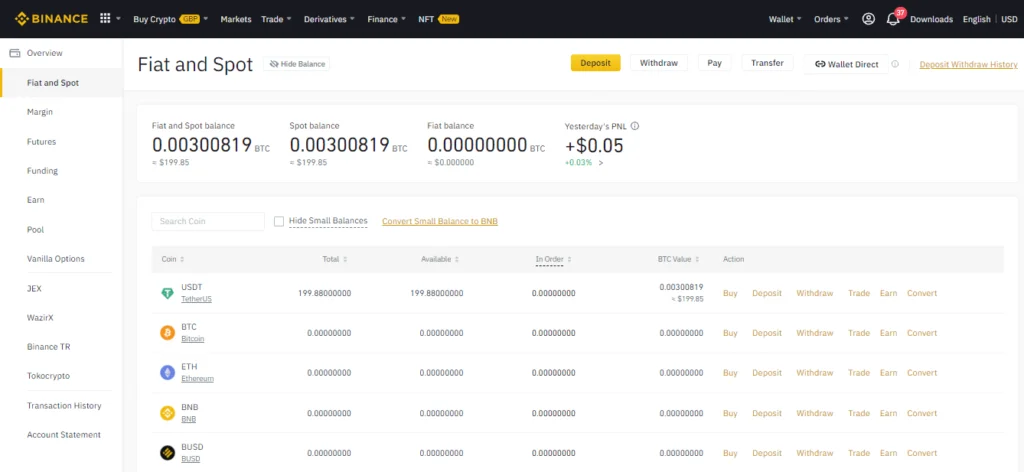Click Withdraw in the BTC row

pyautogui.click(x=814, y=333)
